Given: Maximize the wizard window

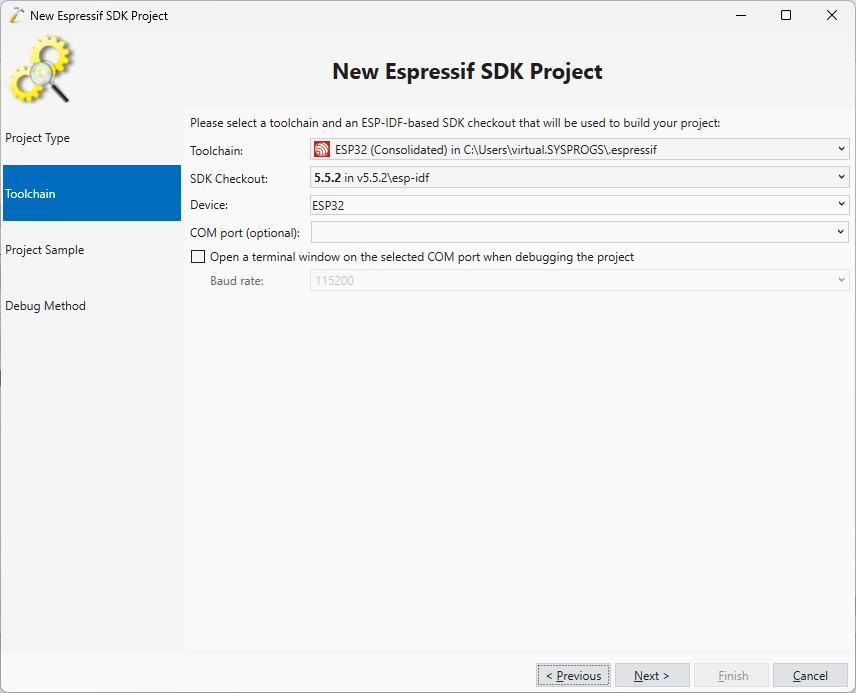Looking at the screenshot, I should [786, 15].
